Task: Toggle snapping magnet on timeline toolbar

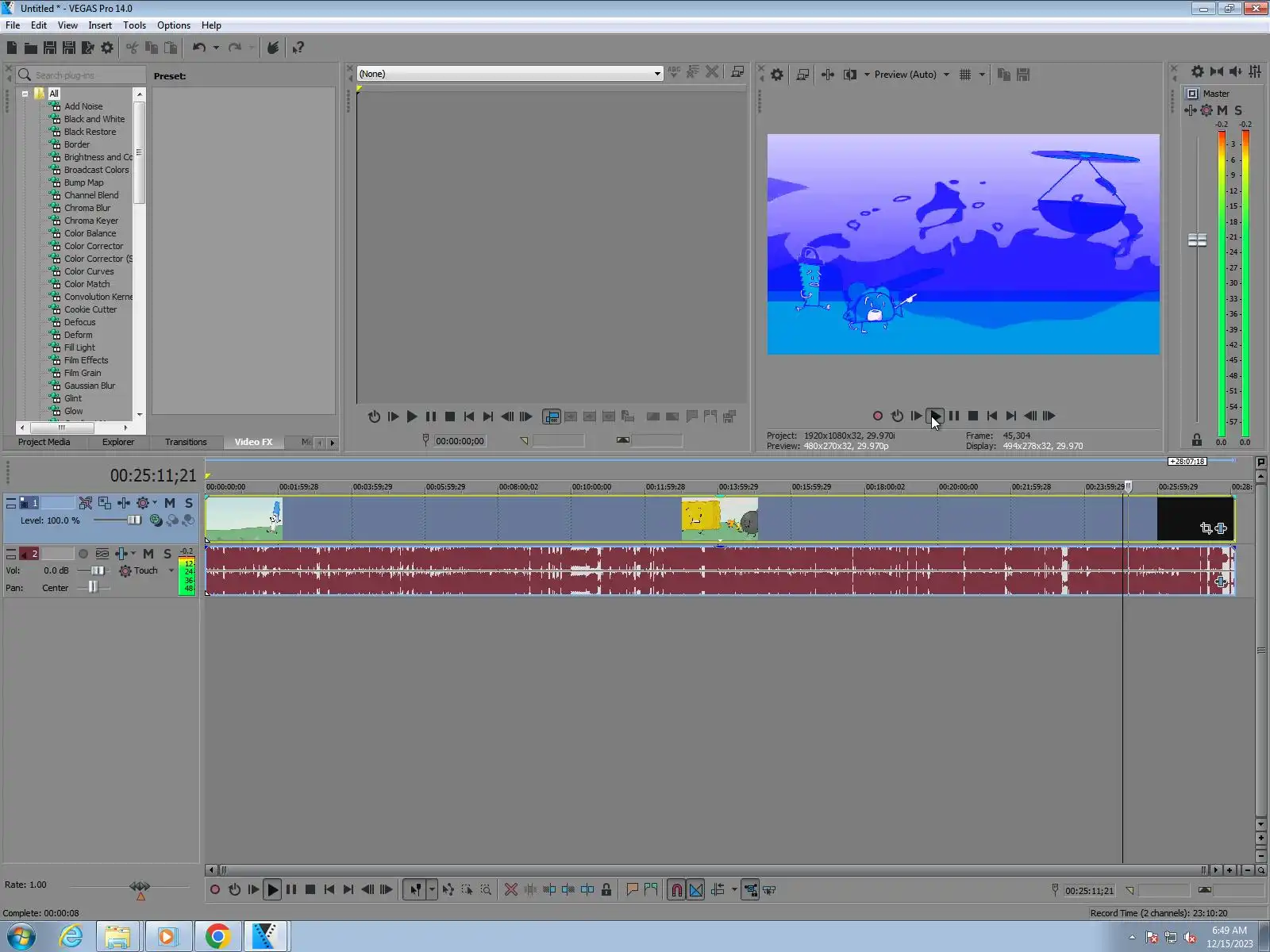Action: pos(676,890)
